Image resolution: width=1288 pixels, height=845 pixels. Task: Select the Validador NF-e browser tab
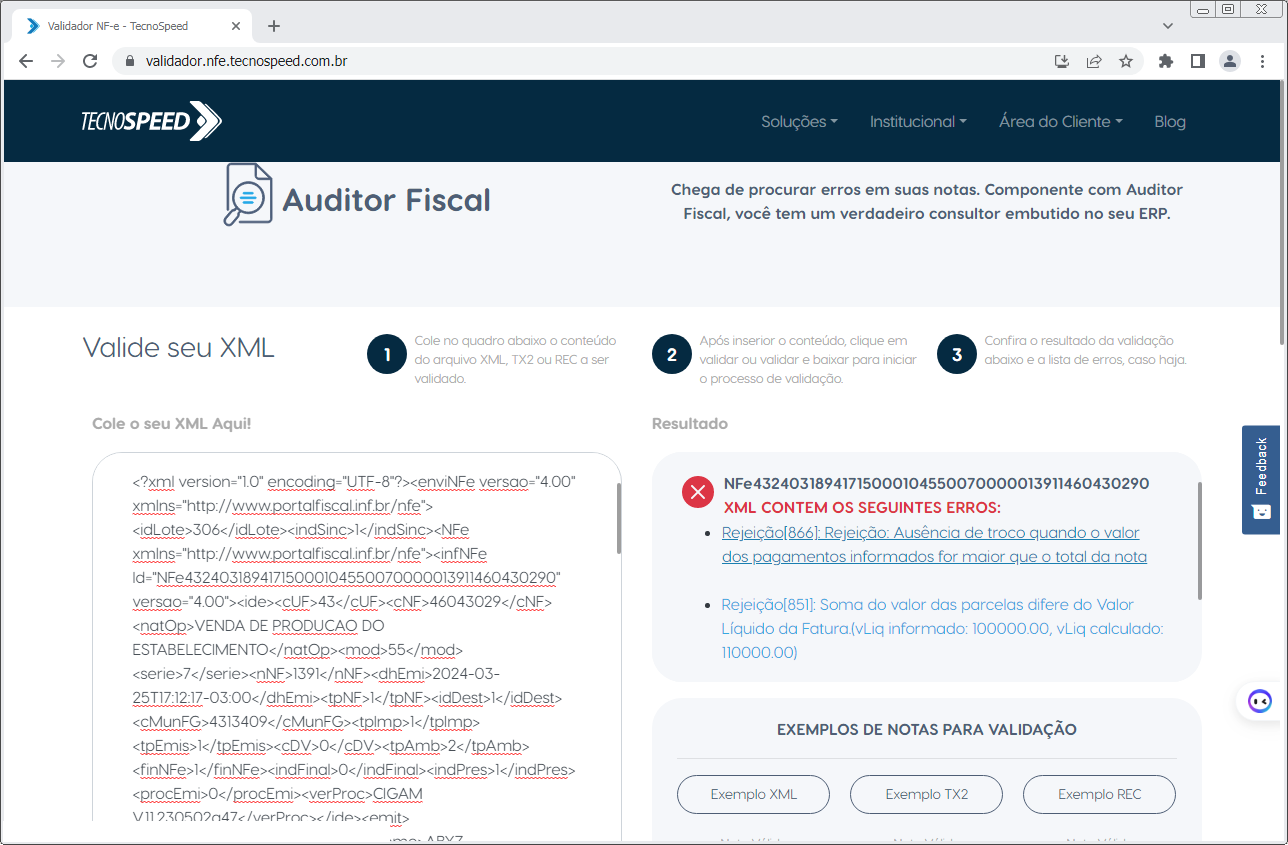click(x=132, y=26)
